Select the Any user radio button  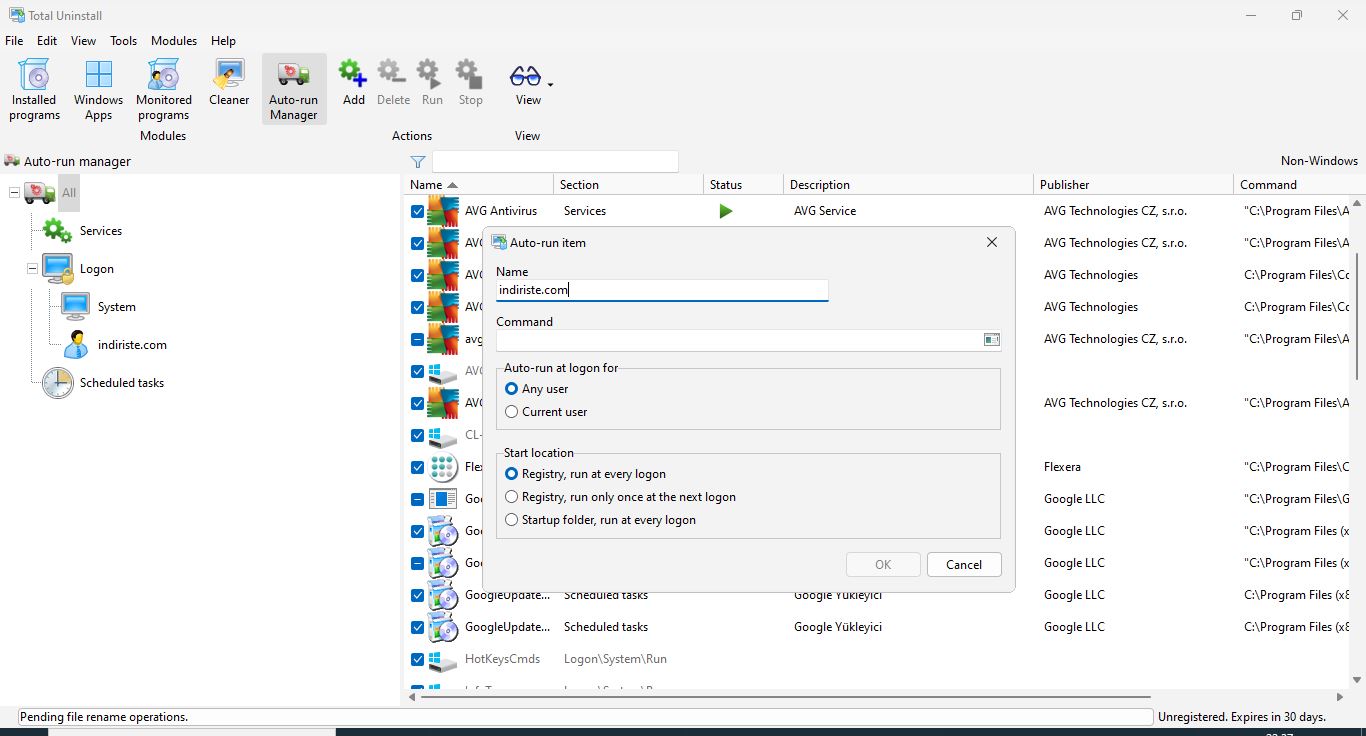512,389
